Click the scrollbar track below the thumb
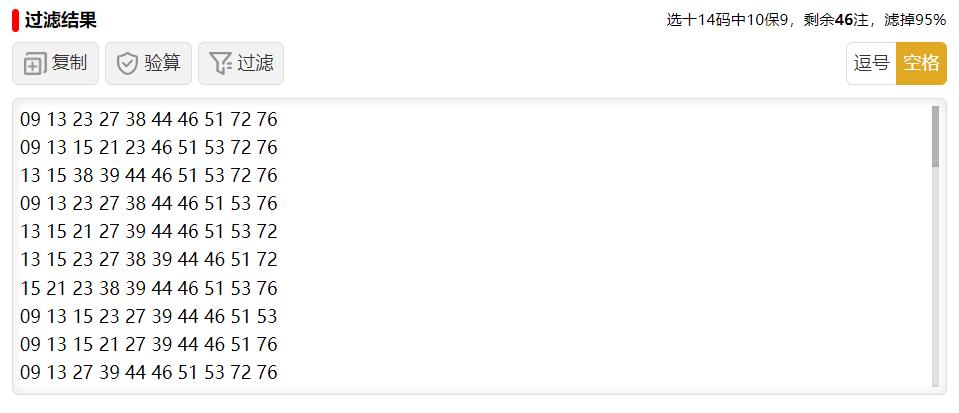The image size is (959, 413). tap(935, 277)
